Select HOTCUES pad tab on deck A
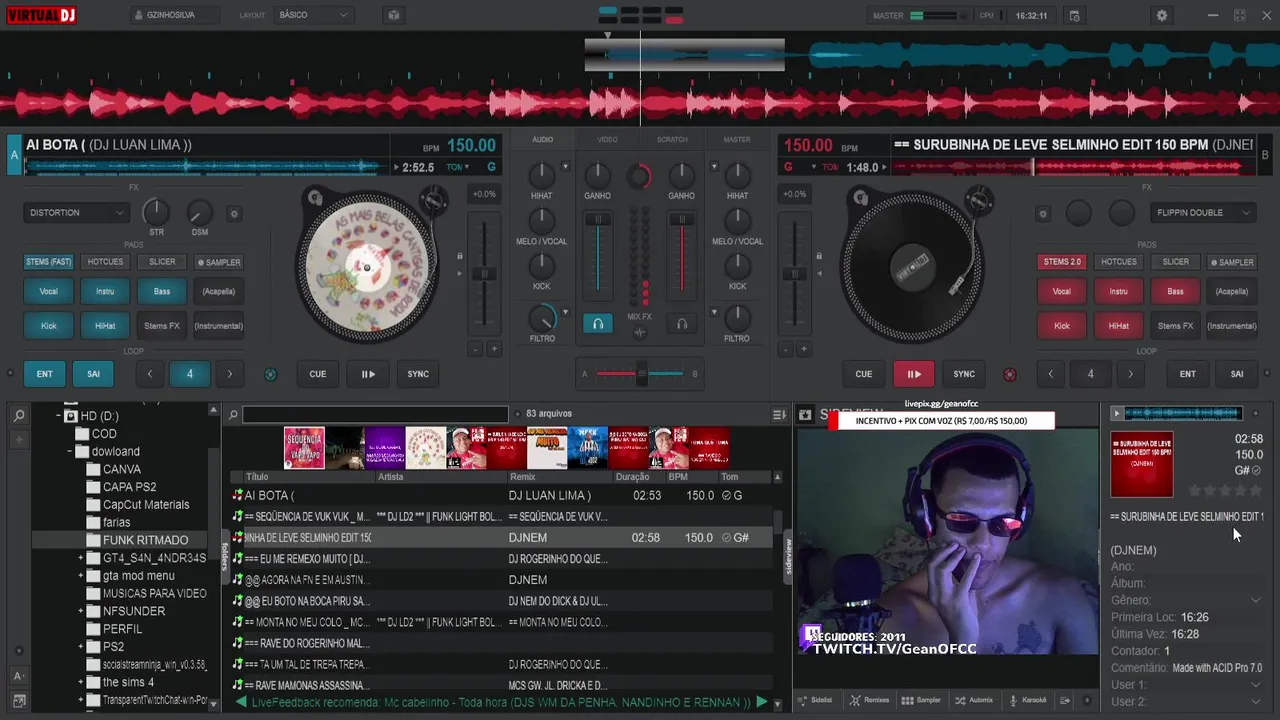This screenshot has width=1280, height=720. [x=105, y=262]
